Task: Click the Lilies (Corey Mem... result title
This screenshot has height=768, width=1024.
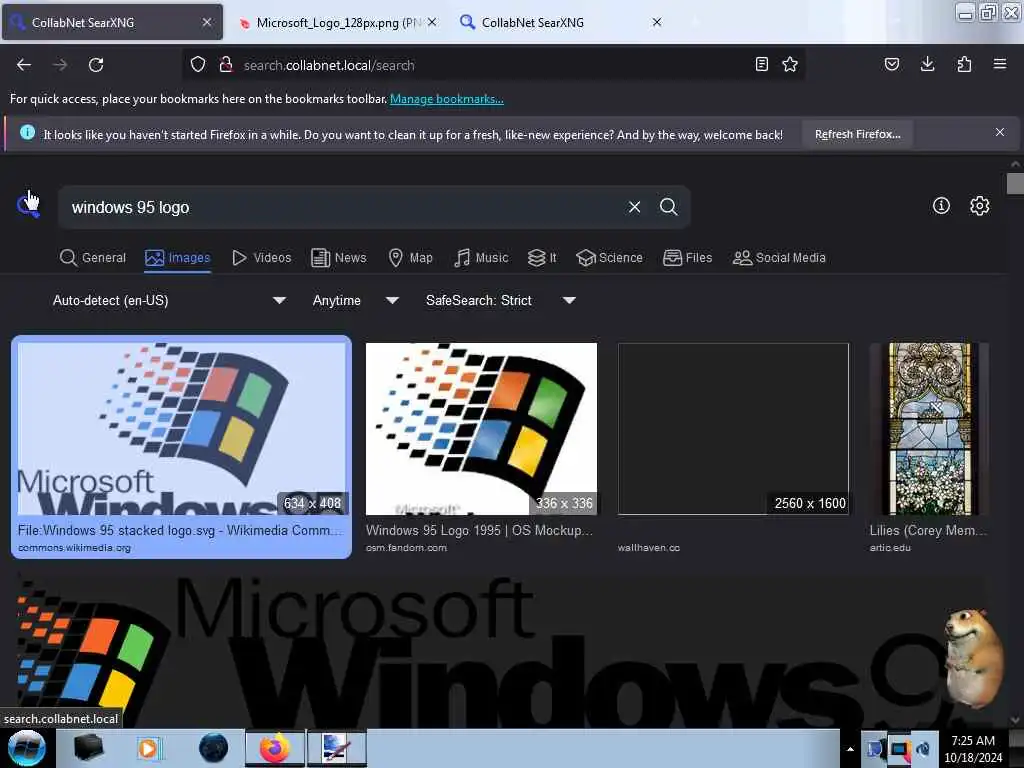Action: (x=928, y=530)
